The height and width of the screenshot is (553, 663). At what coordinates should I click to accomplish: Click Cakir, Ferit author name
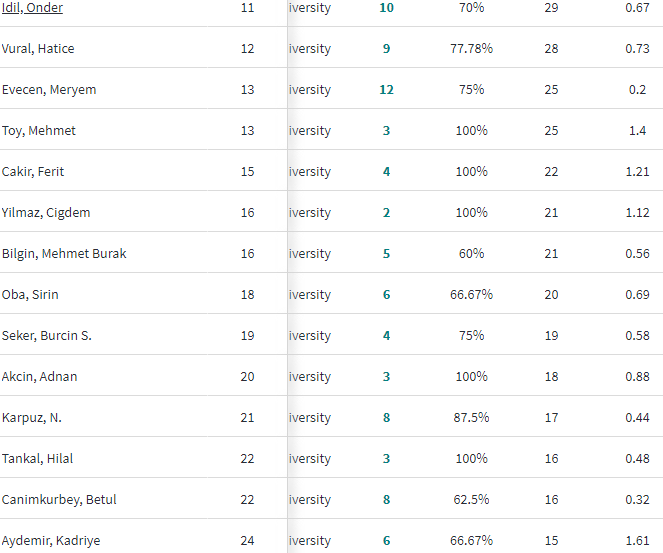pos(33,172)
